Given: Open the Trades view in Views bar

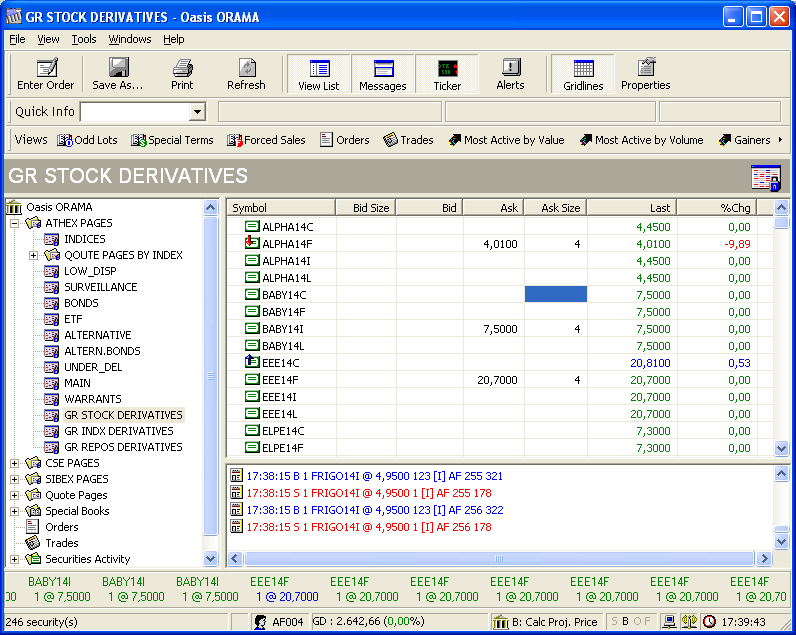Looking at the screenshot, I should tap(408, 140).
